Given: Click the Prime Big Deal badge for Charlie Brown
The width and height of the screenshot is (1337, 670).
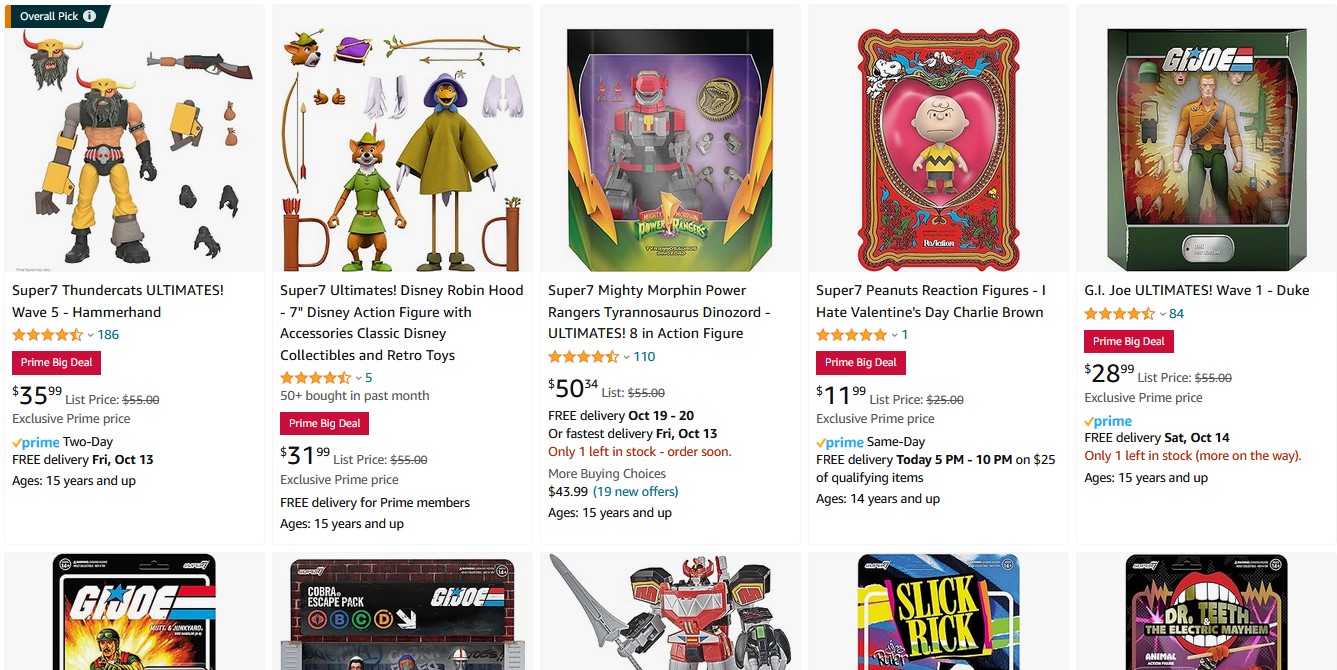Looking at the screenshot, I should [860, 362].
